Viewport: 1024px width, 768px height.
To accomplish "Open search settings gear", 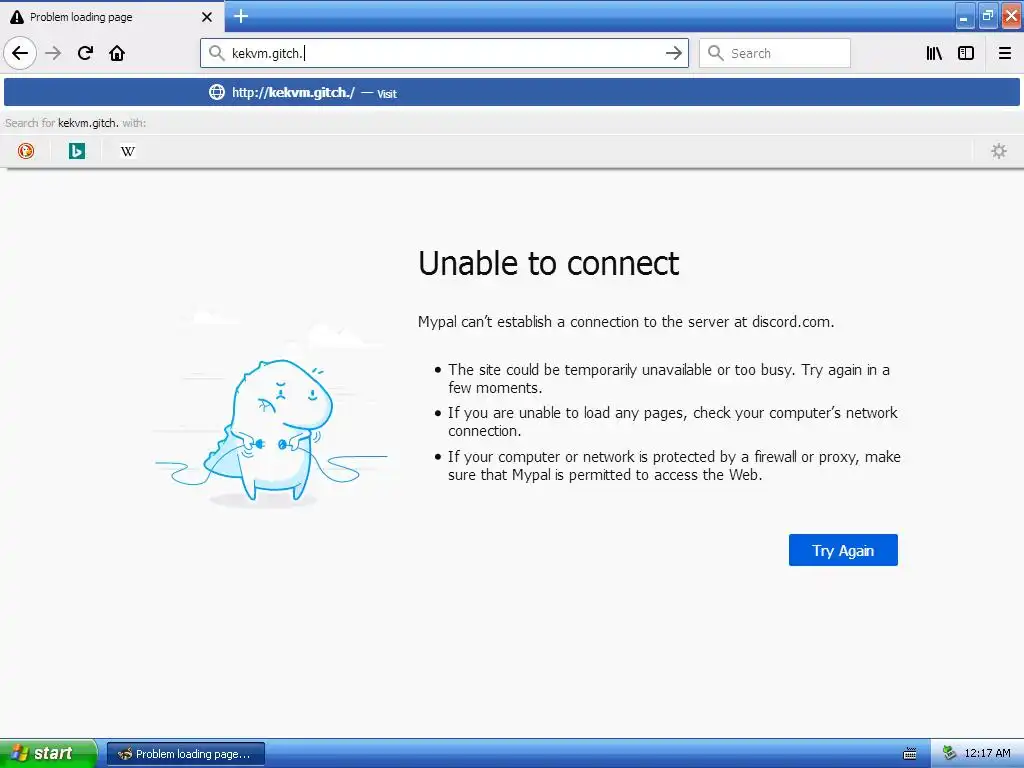I will [999, 151].
